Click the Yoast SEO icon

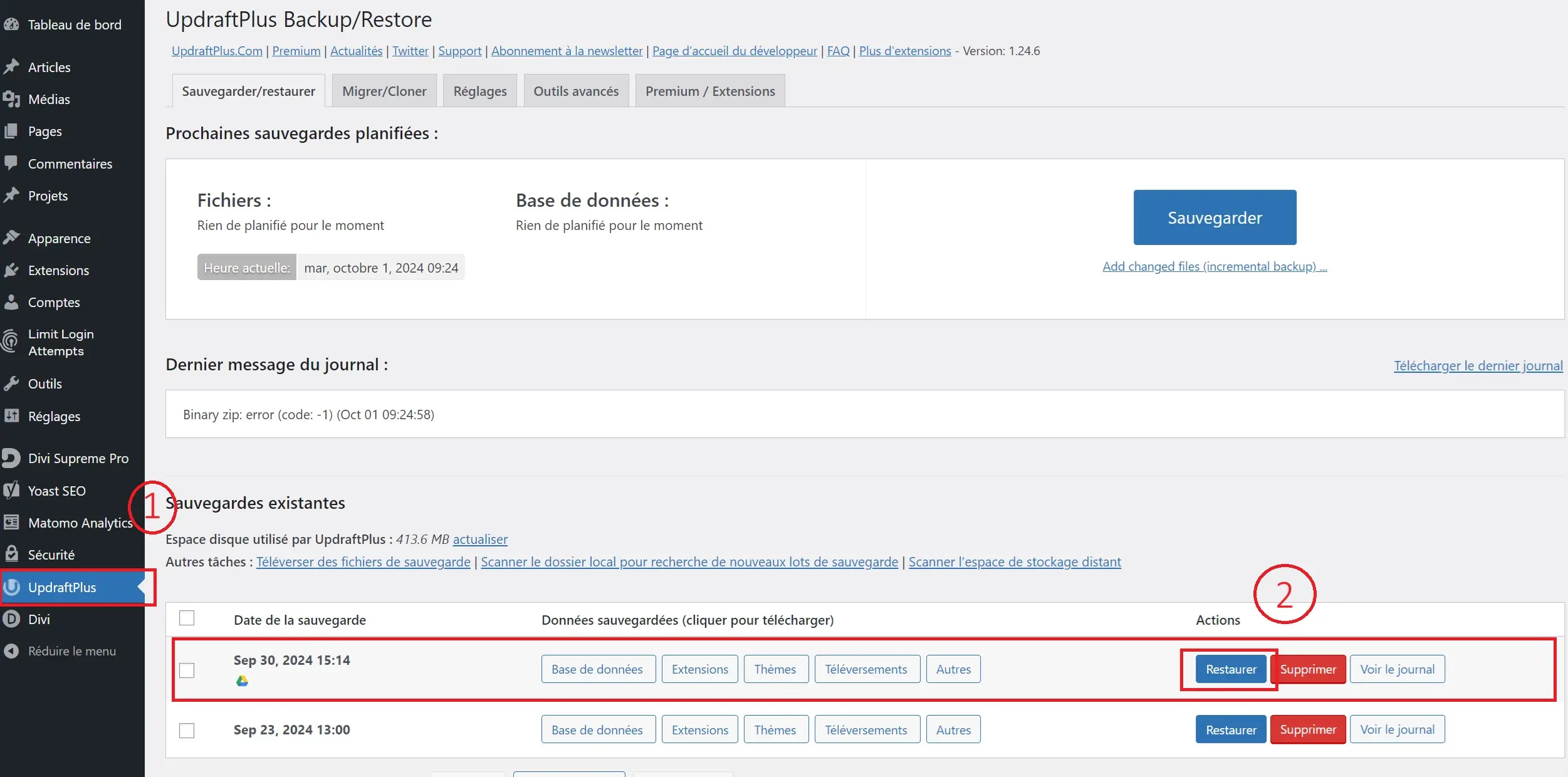point(11,490)
